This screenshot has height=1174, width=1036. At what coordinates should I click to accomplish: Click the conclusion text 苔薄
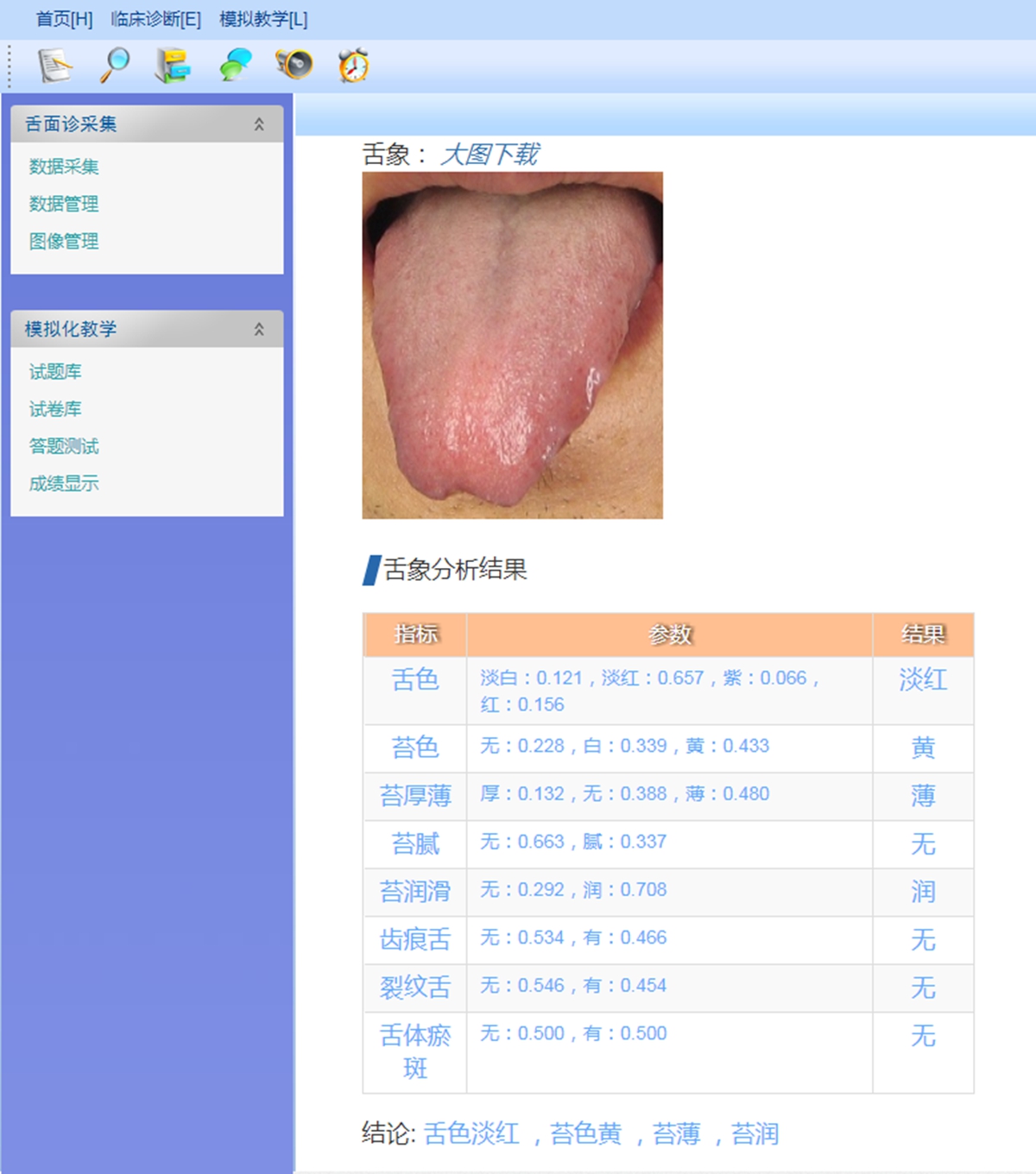(677, 1133)
